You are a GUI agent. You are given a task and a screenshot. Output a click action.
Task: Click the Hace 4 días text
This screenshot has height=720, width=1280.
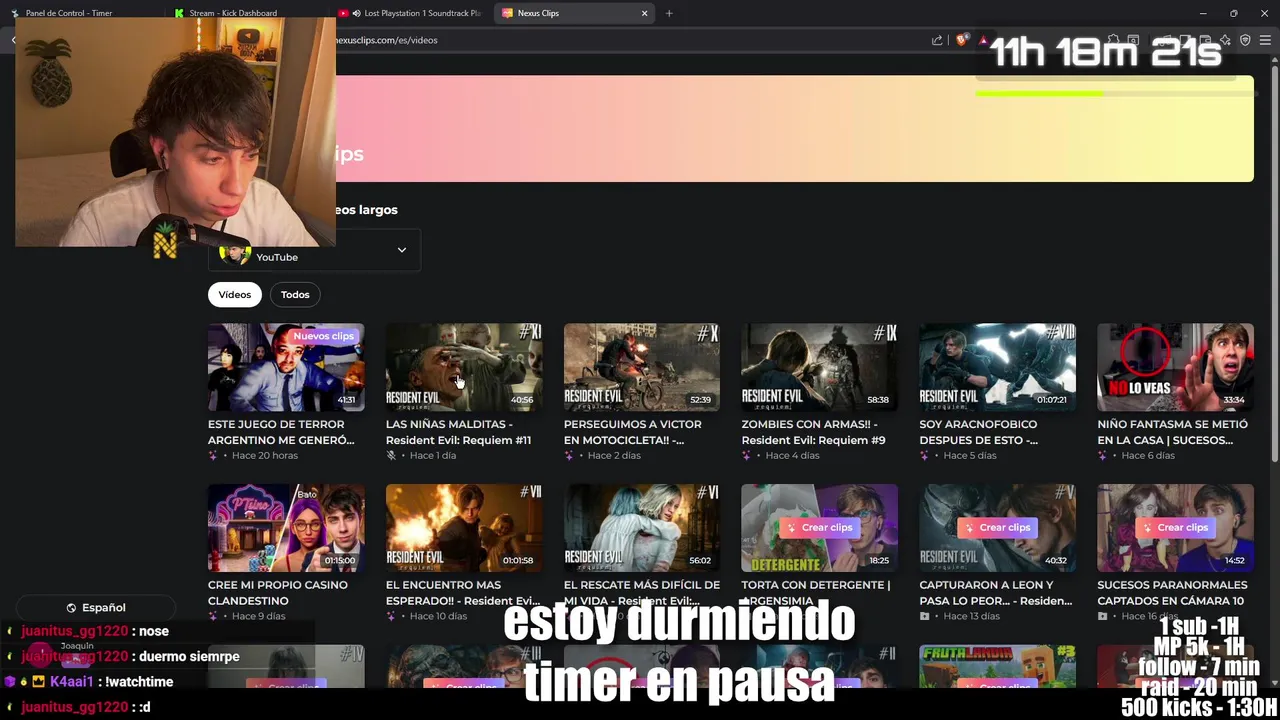[x=792, y=455]
